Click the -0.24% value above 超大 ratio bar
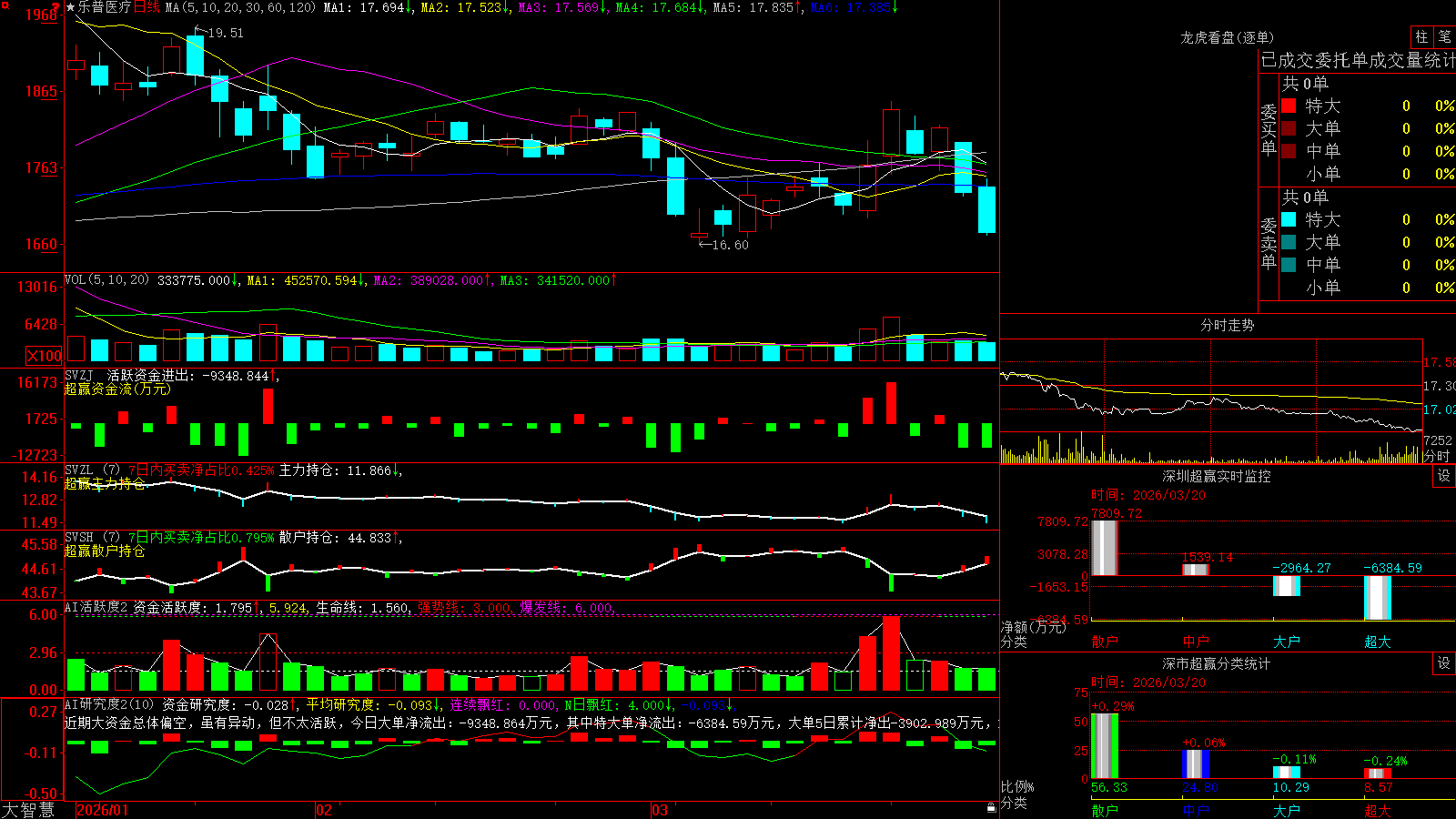 [1385, 761]
